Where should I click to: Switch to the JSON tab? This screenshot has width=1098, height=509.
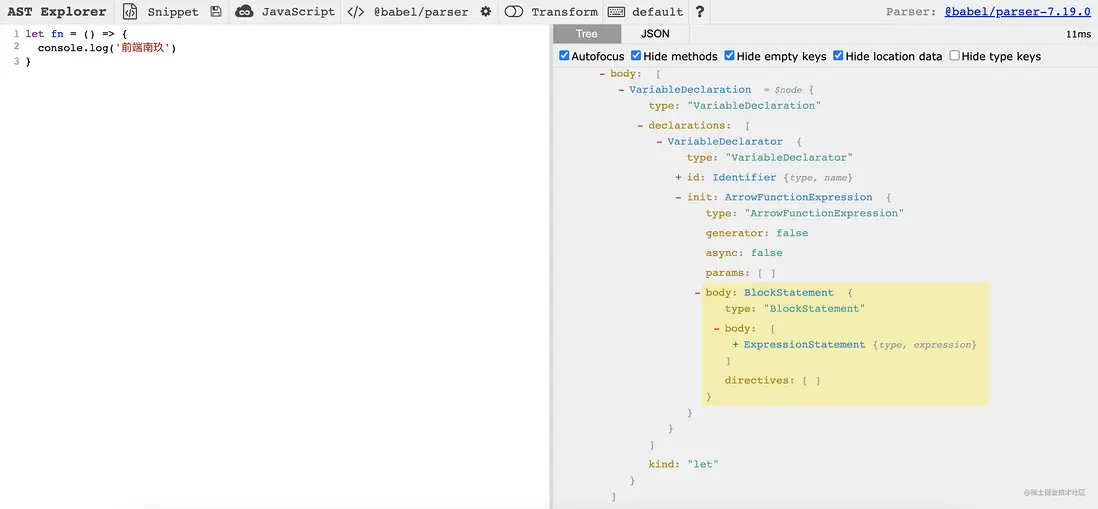pyautogui.click(x=655, y=34)
